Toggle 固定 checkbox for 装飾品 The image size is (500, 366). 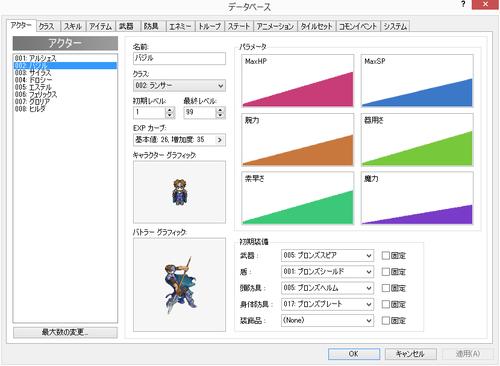[386, 321]
